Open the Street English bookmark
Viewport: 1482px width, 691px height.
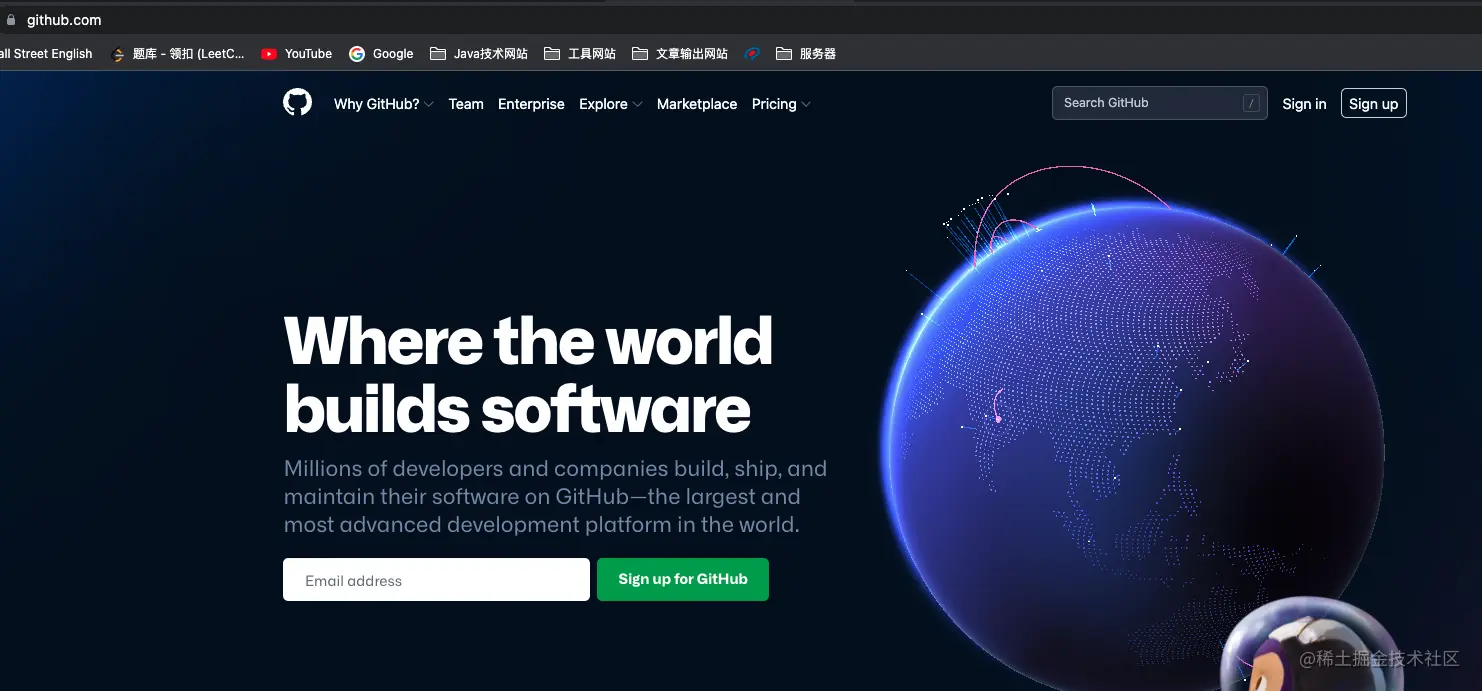pyautogui.click(x=46, y=54)
